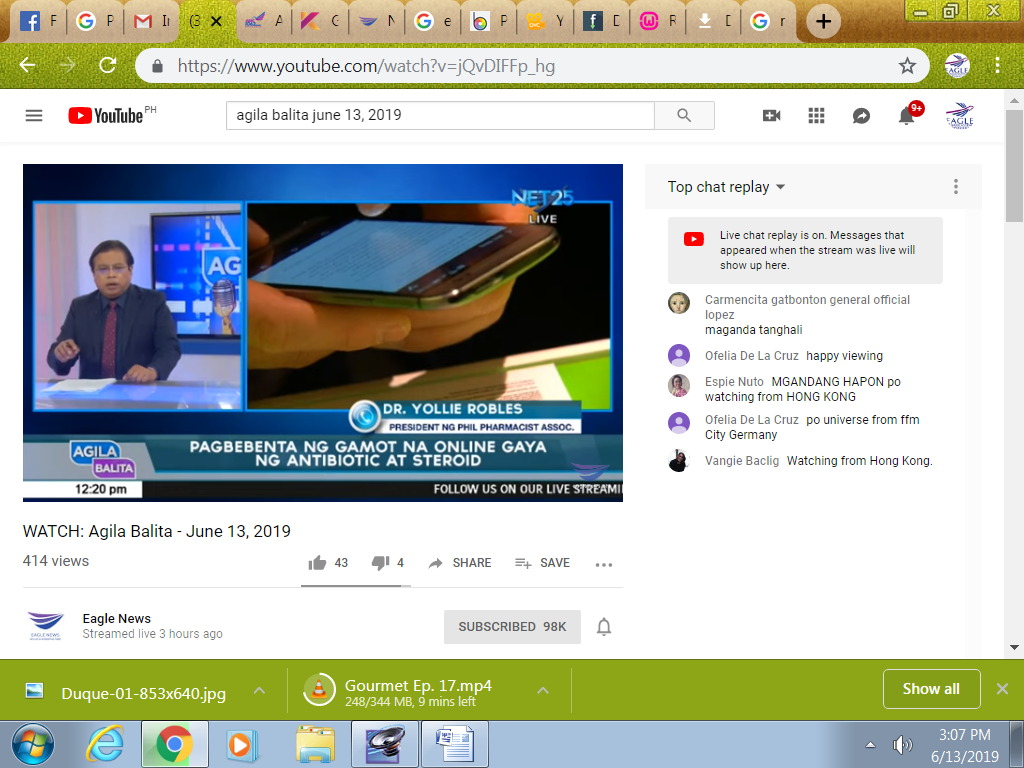Toggle the subscription notification bell
Image resolution: width=1024 pixels, height=768 pixels.
click(x=604, y=627)
